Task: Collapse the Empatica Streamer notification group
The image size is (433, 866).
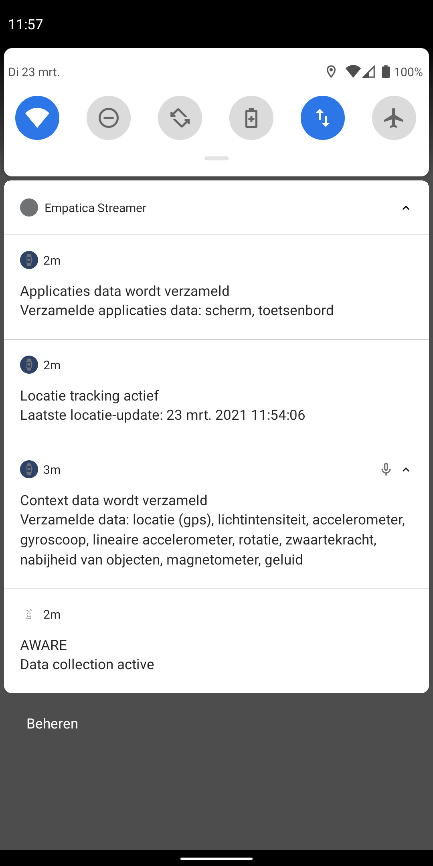Action: 406,208
